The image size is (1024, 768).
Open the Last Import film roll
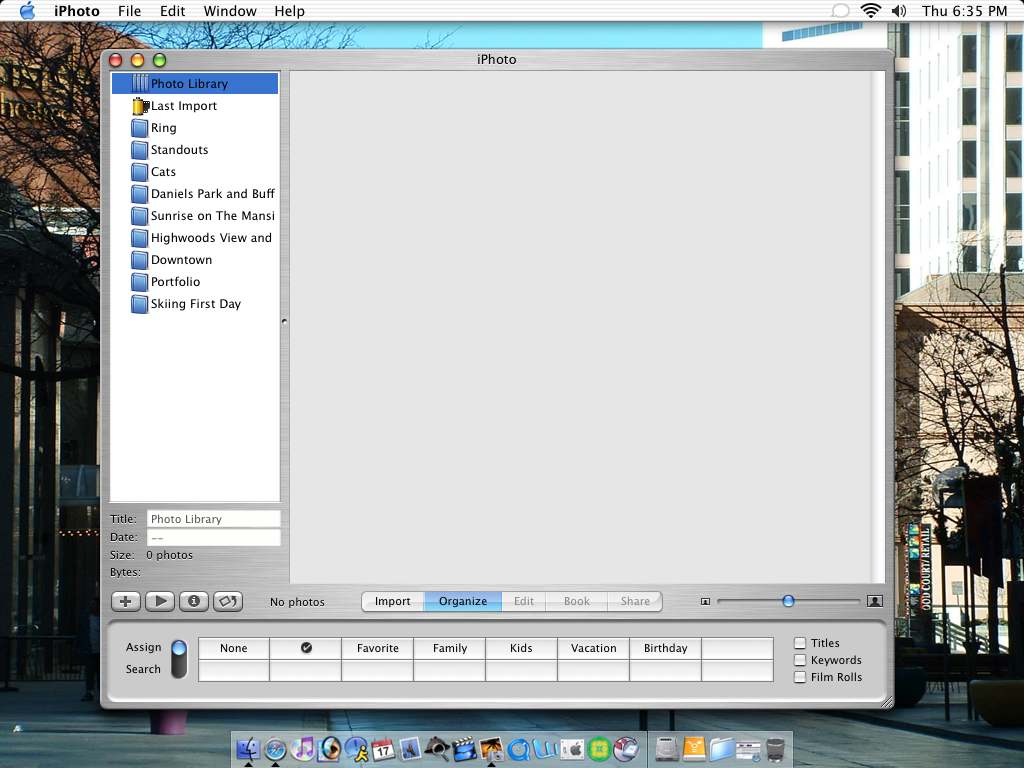click(195, 106)
